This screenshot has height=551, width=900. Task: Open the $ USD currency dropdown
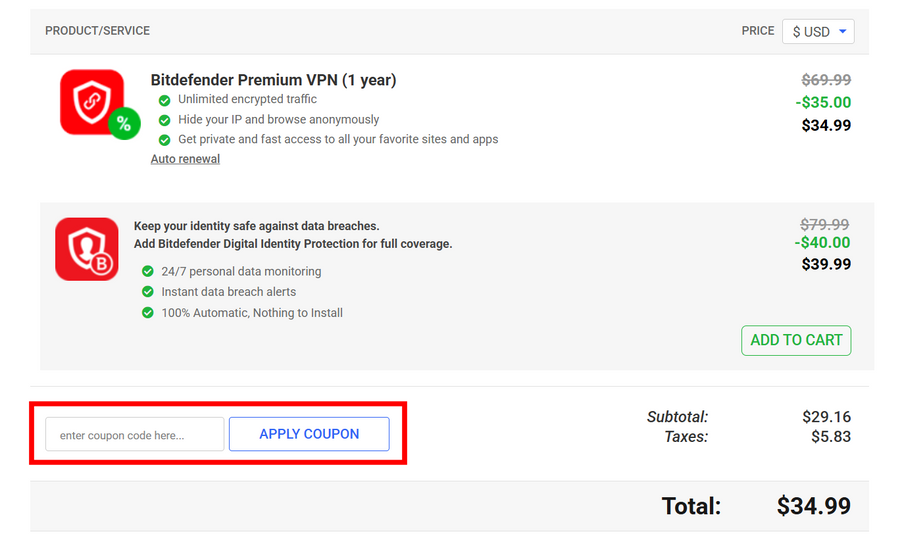pos(818,32)
